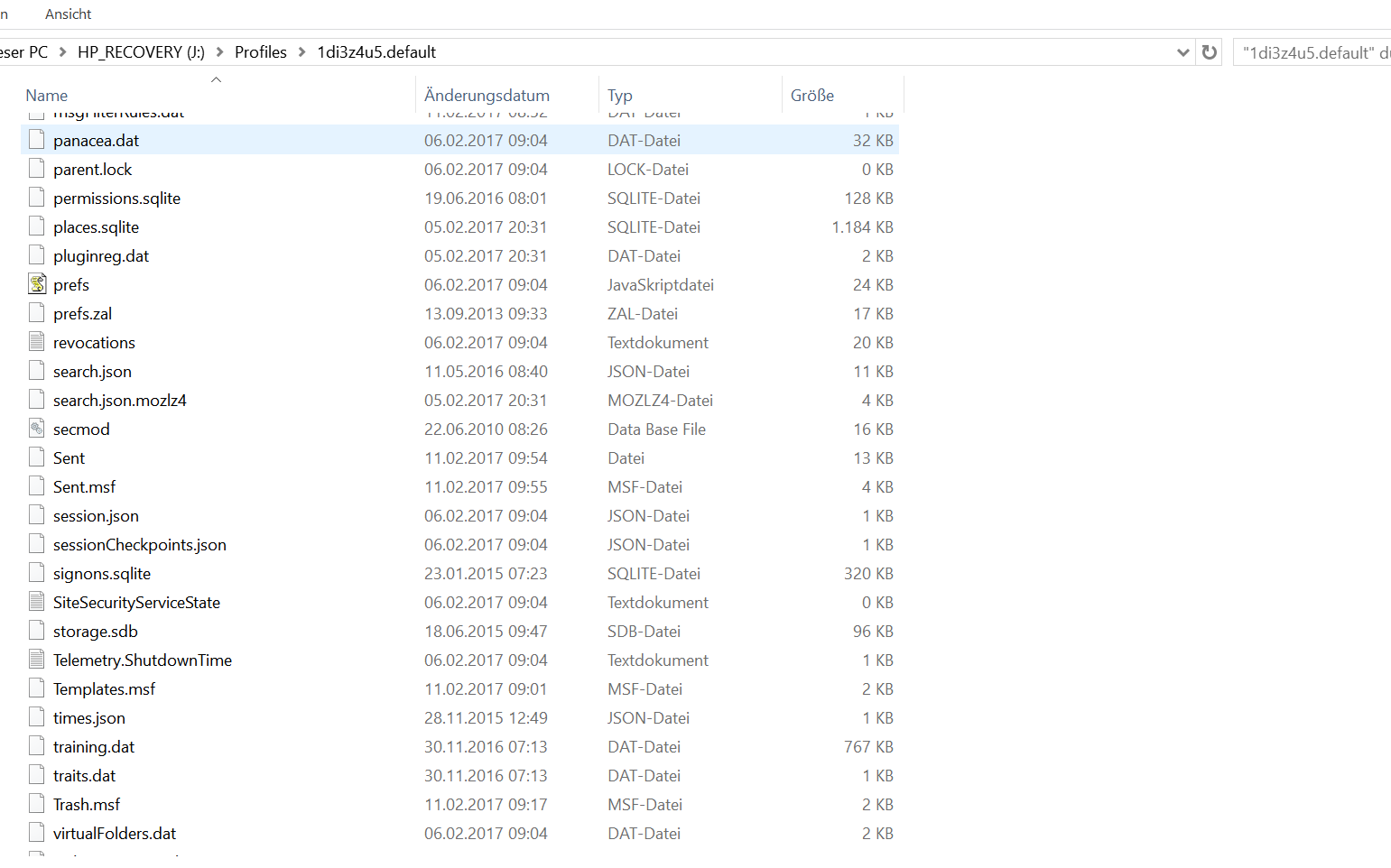Select the pluginreg.dat file icon
Image resolution: width=1391 pixels, height=868 pixels.
click(36, 255)
